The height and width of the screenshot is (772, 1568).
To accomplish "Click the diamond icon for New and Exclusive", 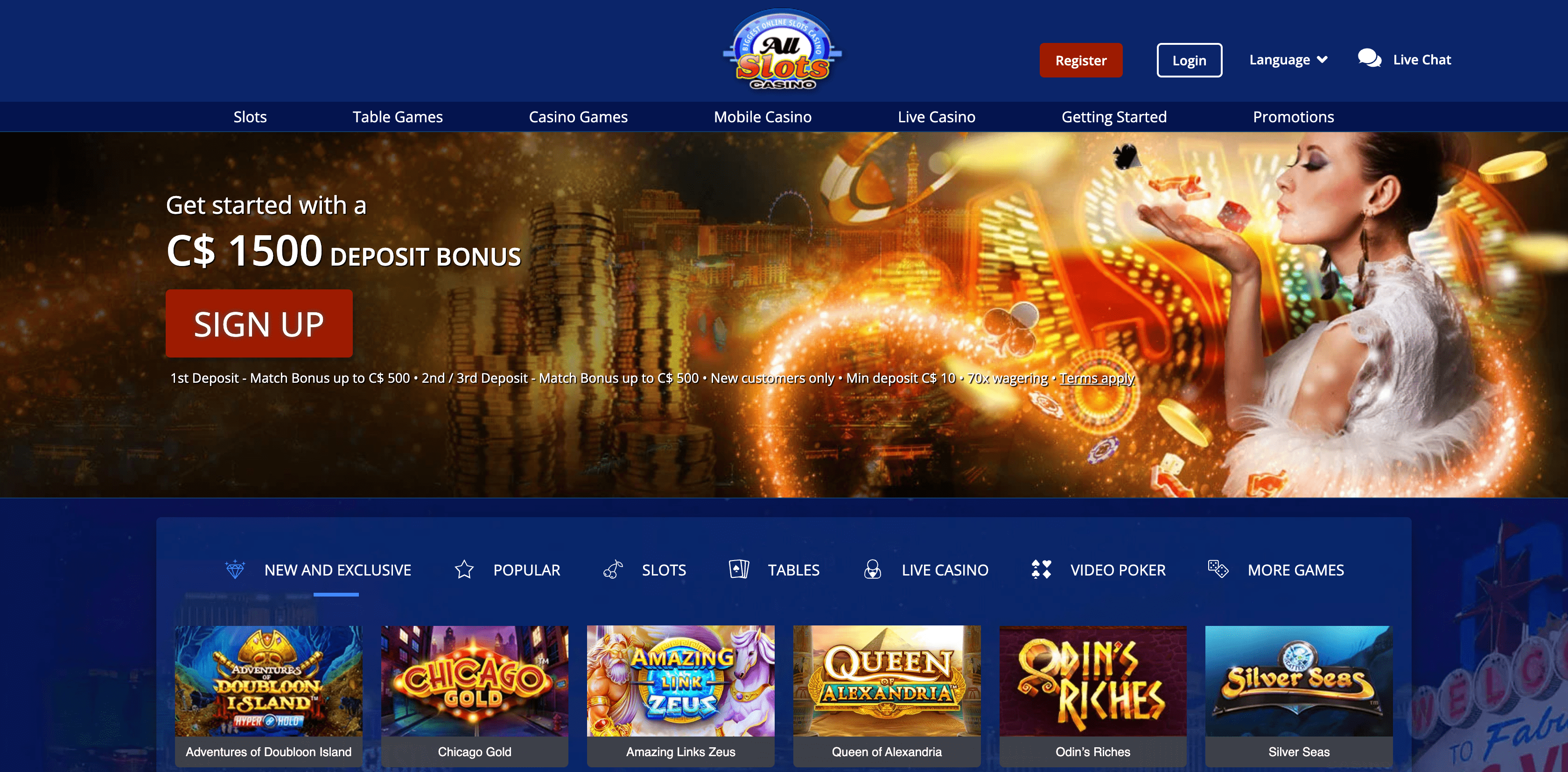I will (x=235, y=569).
